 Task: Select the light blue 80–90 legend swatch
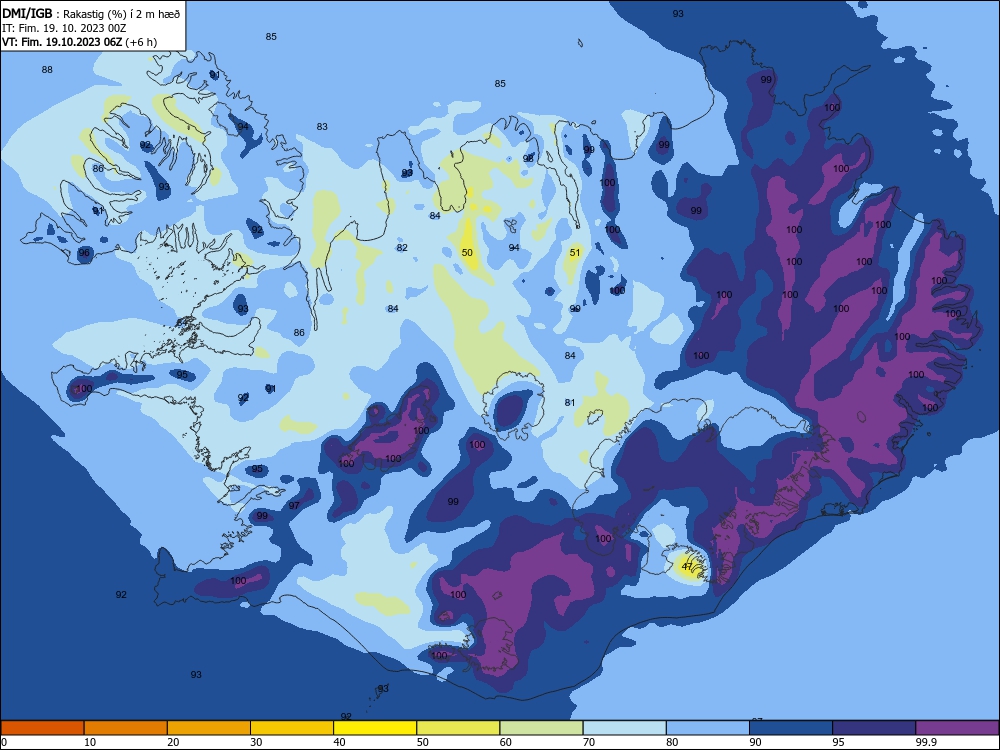(x=708, y=728)
